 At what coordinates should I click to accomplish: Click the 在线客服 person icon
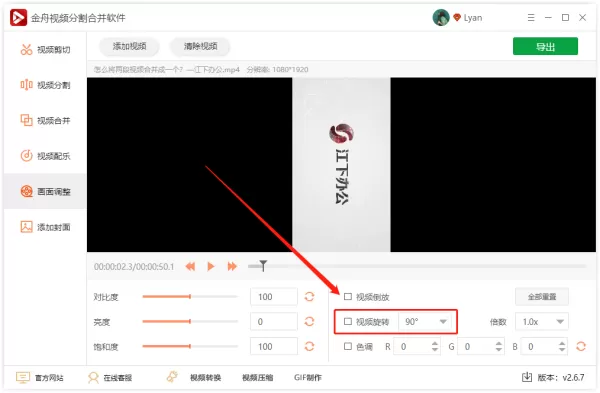93,378
